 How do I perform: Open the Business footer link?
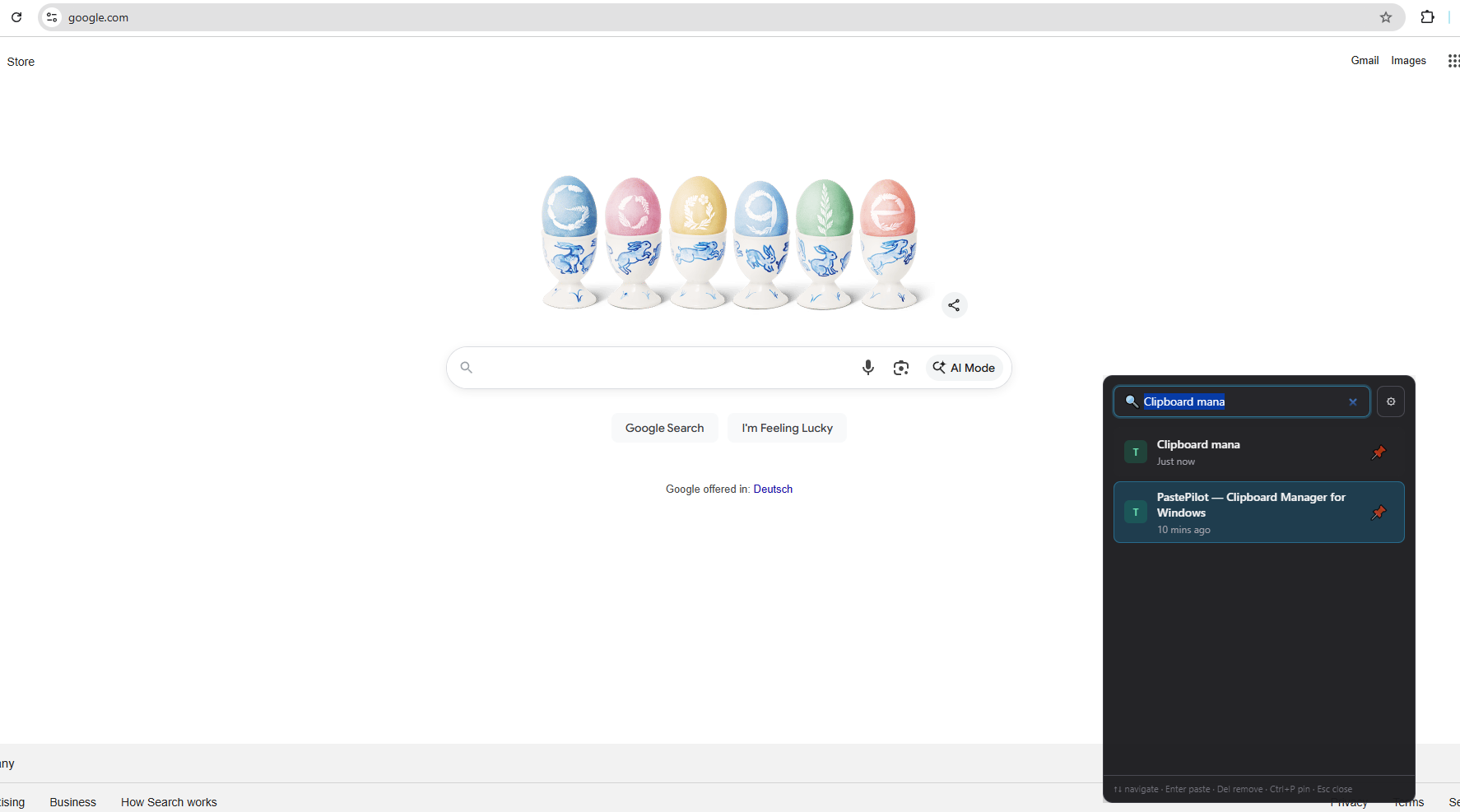click(72, 802)
